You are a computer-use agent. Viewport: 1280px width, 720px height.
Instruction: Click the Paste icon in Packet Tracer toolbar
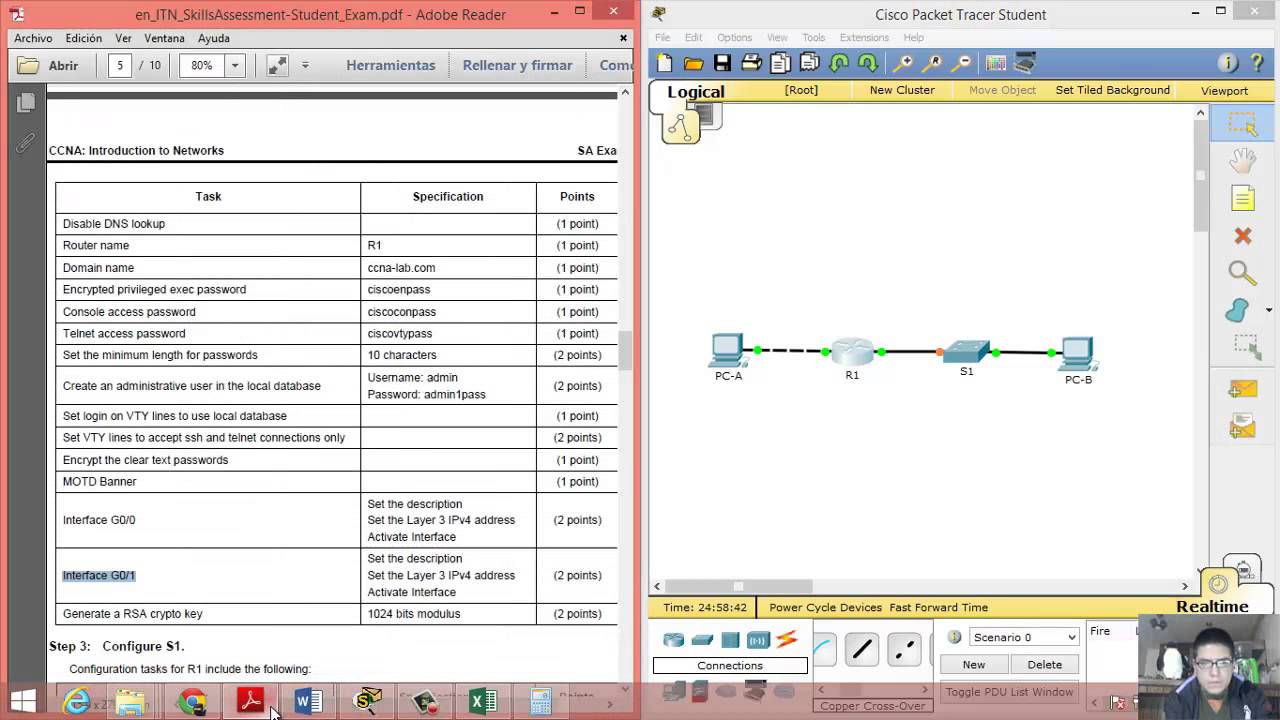coord(809,63)
